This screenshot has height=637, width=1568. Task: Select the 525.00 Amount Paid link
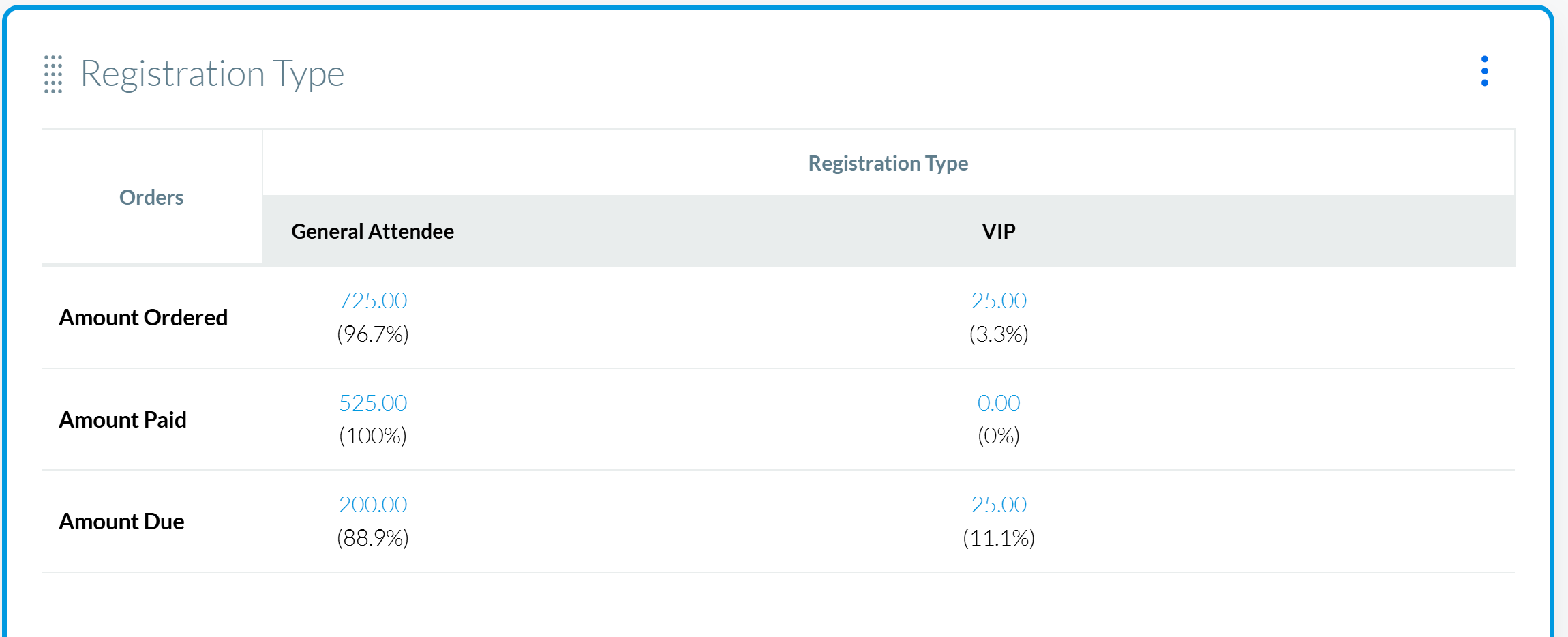pyautogui.click(x=373, y=403)
